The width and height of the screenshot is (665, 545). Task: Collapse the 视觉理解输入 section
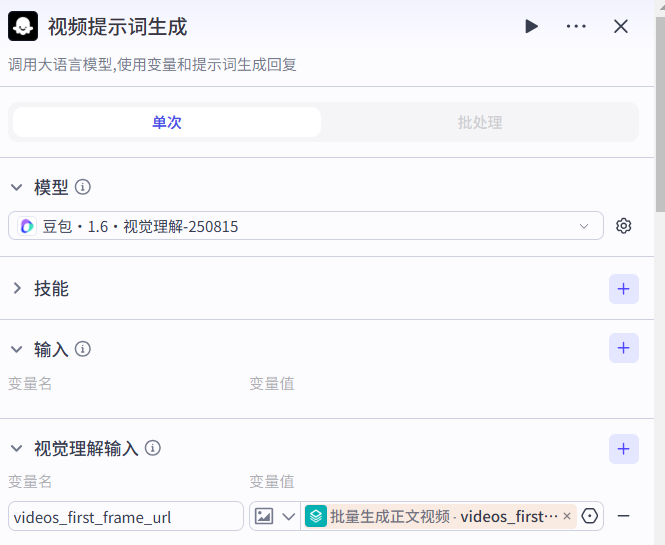tap(17, 449)
